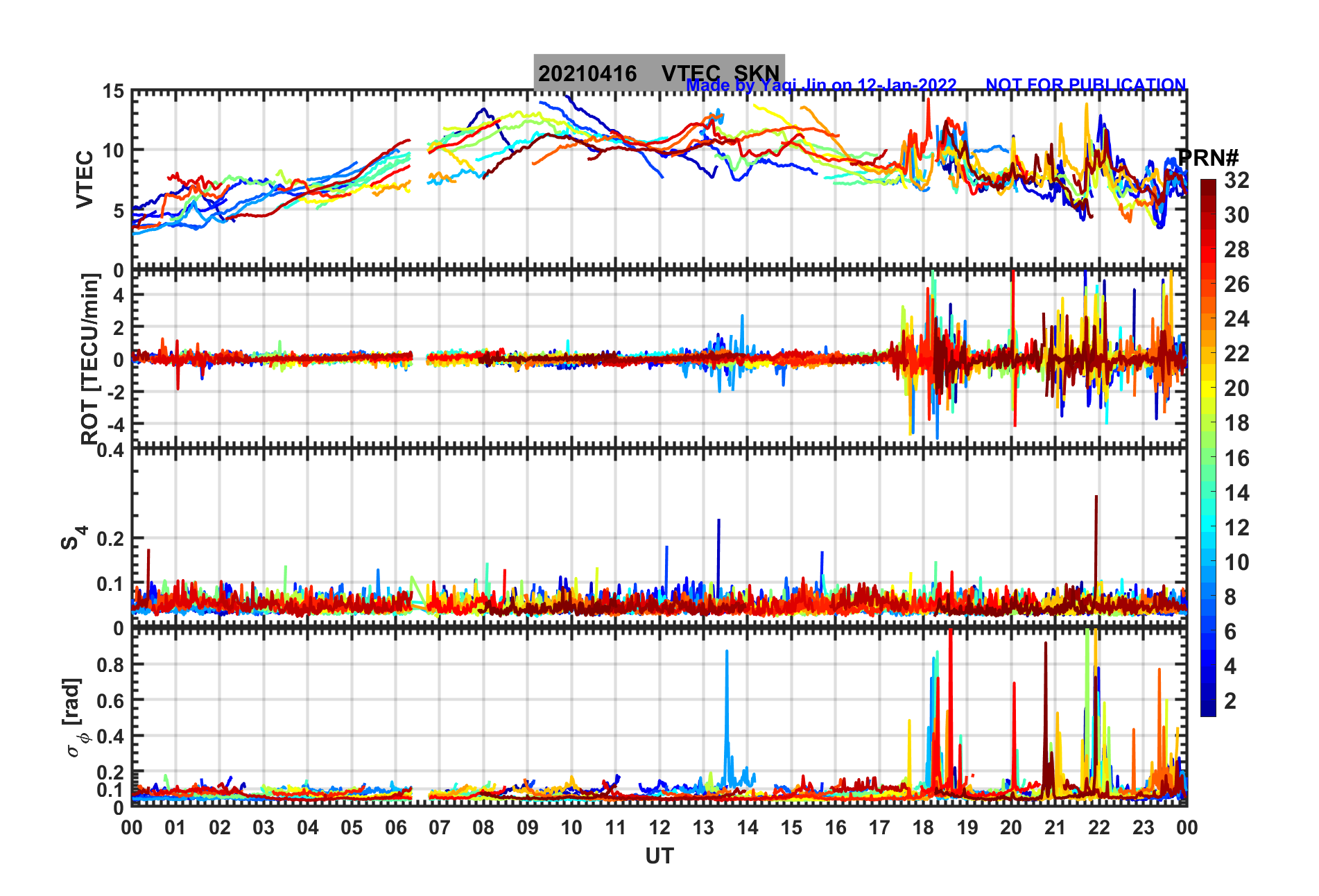
Task: Click colorbar tick label 32
Action: [x=1236, y=180]
